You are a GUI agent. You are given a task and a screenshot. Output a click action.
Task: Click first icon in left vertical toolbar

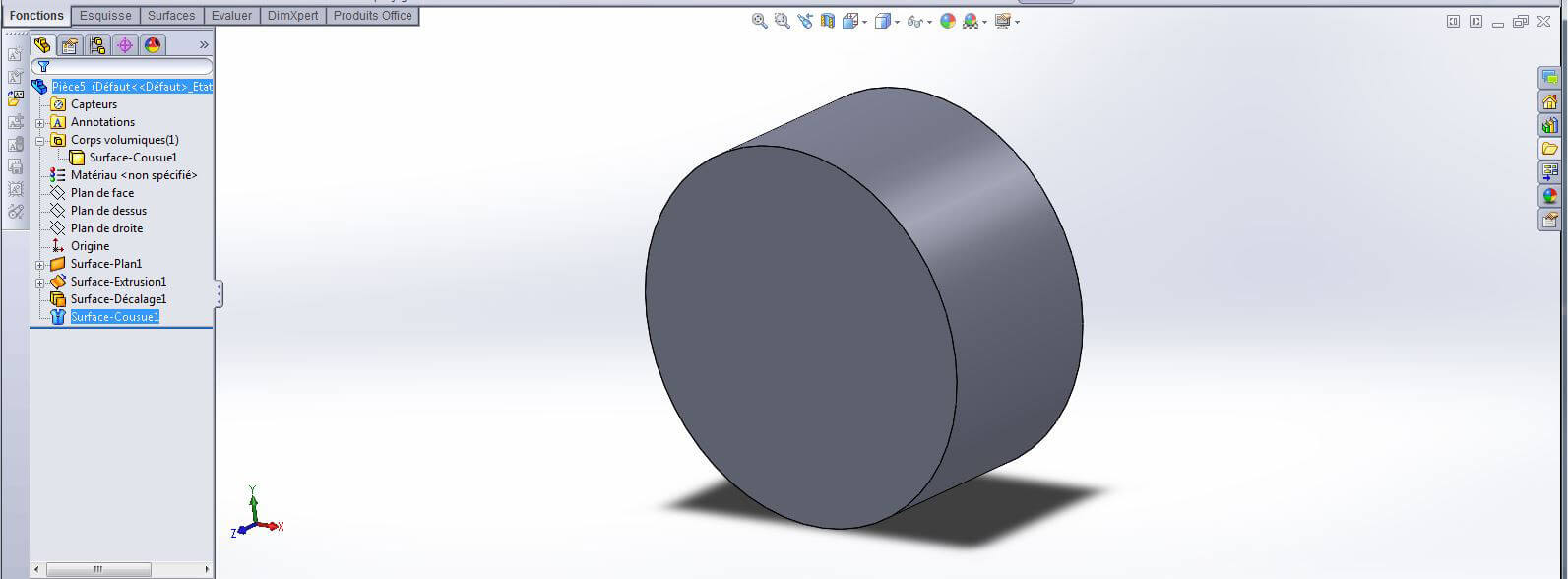tap(15, 54)
